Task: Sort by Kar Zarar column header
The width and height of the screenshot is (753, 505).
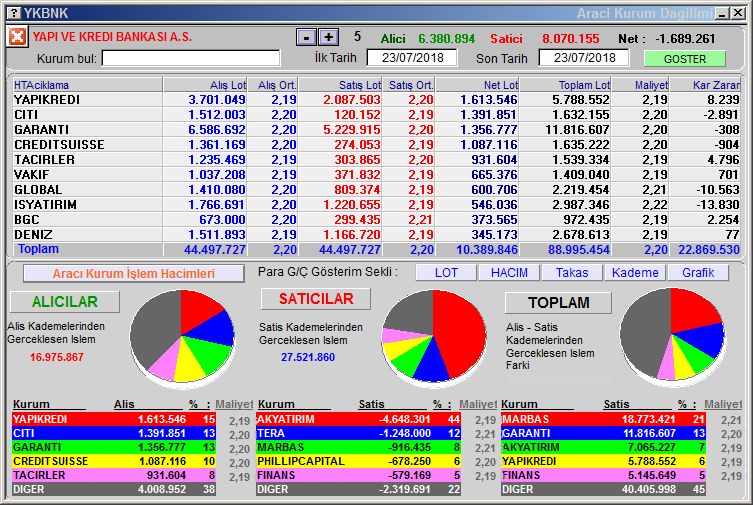Action: tap(705, 85)
